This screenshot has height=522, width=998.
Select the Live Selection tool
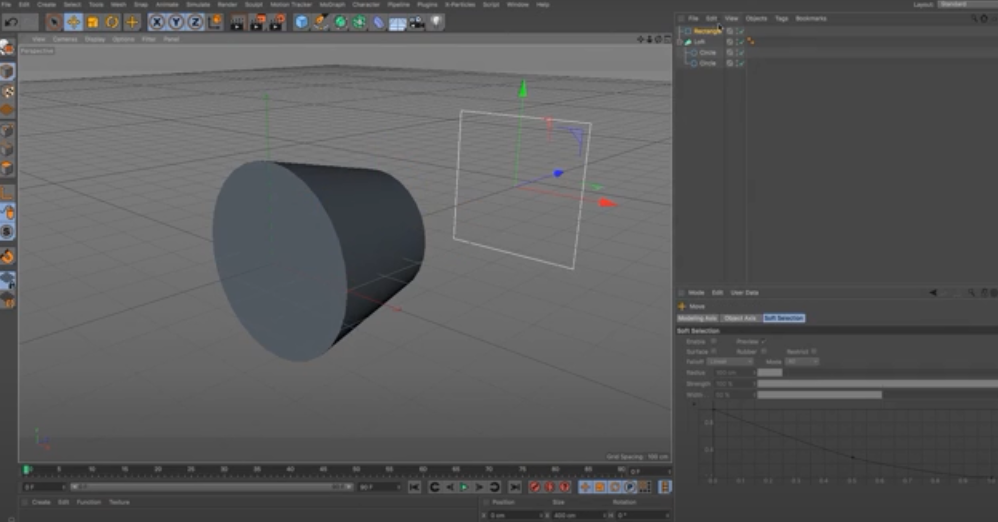pyautogui.click(x=54, y=22)
